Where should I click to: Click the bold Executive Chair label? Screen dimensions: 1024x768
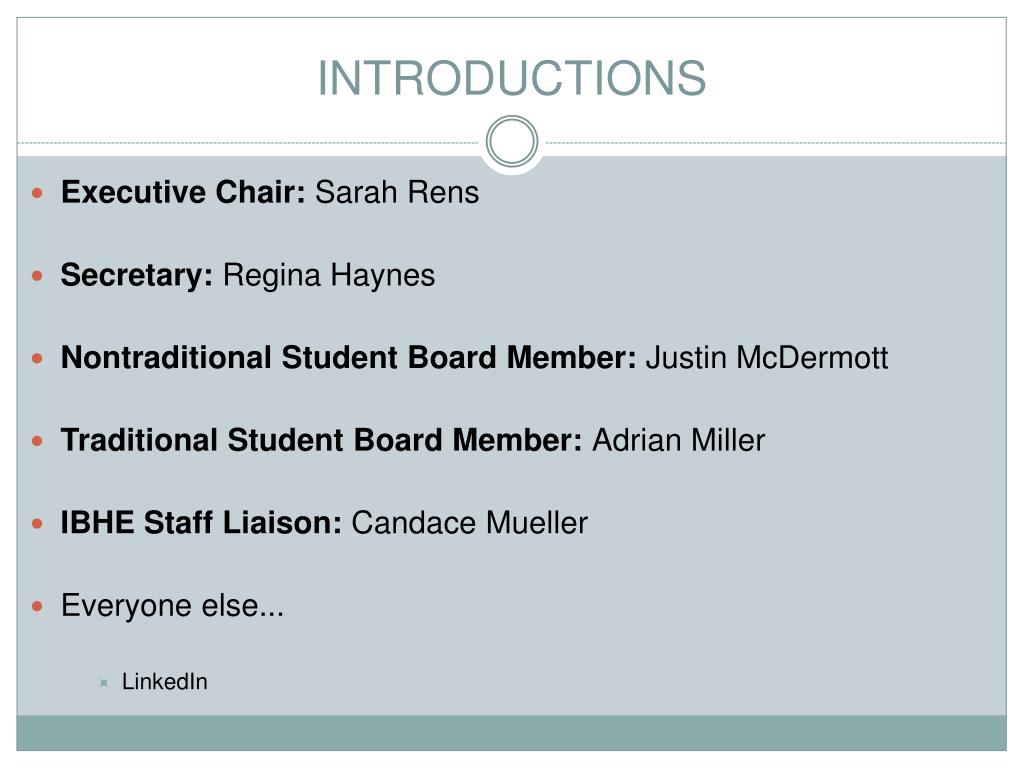183,192
